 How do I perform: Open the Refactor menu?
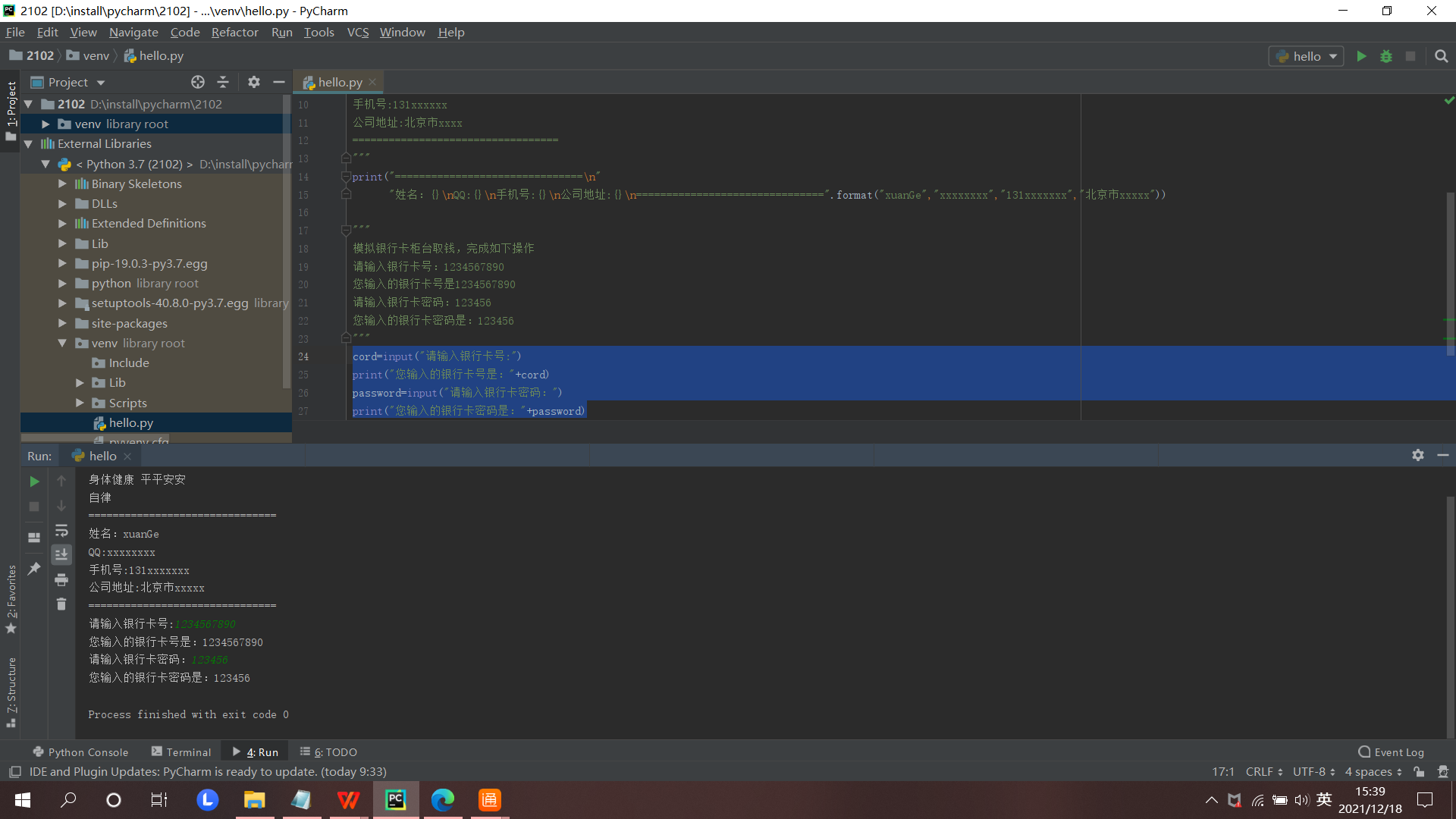tap(234, 32)
